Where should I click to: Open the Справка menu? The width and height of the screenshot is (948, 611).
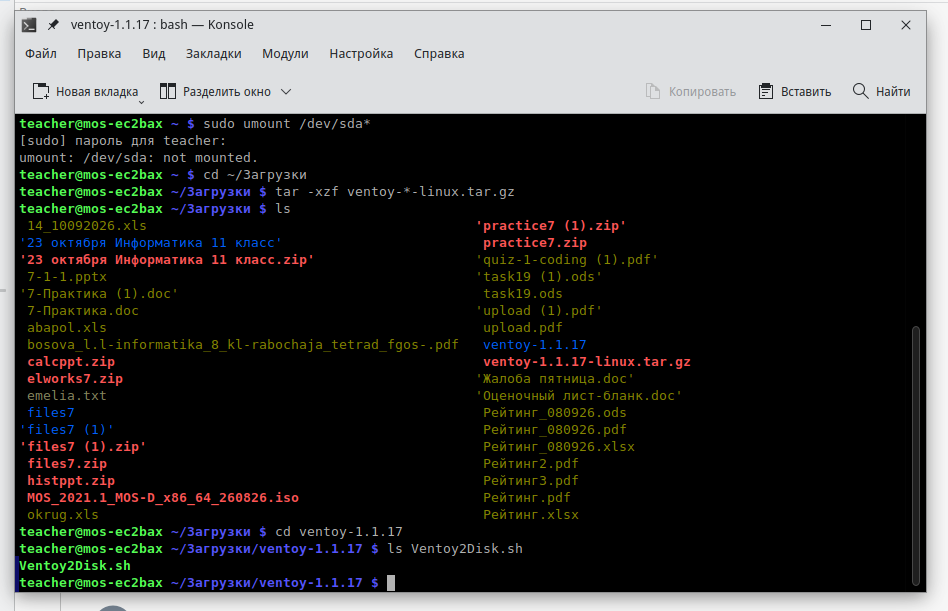coord(439,54)
